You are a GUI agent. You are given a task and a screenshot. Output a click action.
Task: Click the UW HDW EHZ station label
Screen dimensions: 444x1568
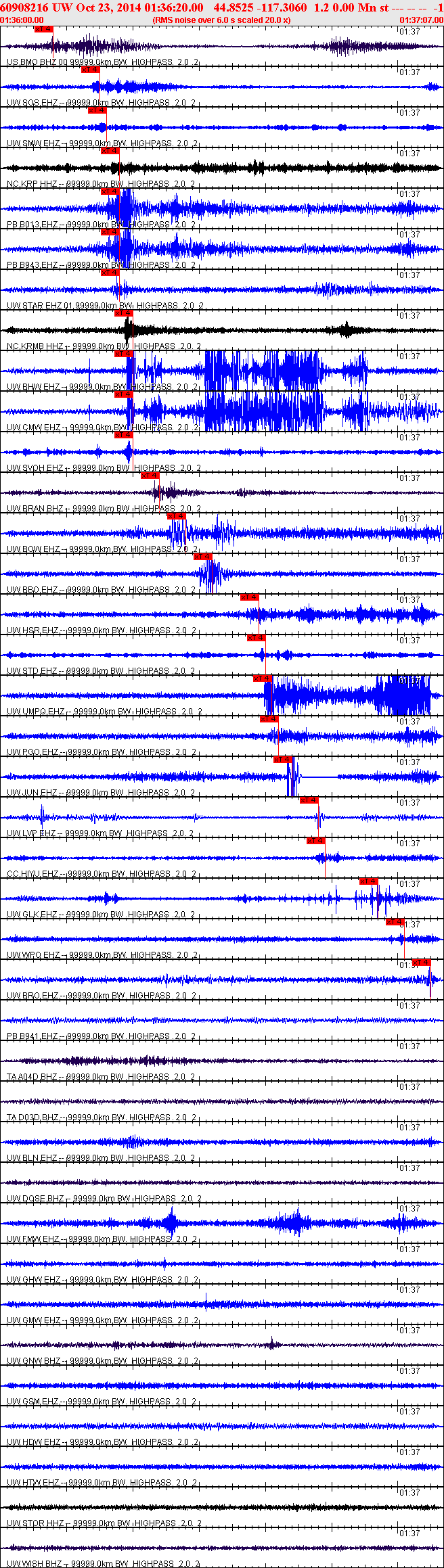coord(103,1442)
